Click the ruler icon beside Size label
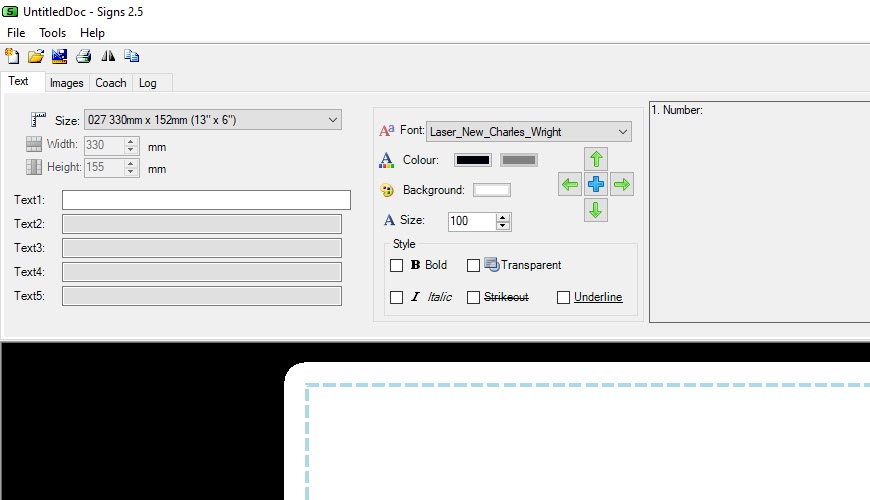Screen dimensions: 870x500 [x=38, y=119]
